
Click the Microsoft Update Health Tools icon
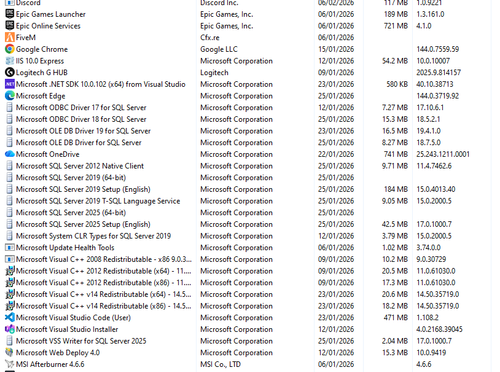(10, 247)
